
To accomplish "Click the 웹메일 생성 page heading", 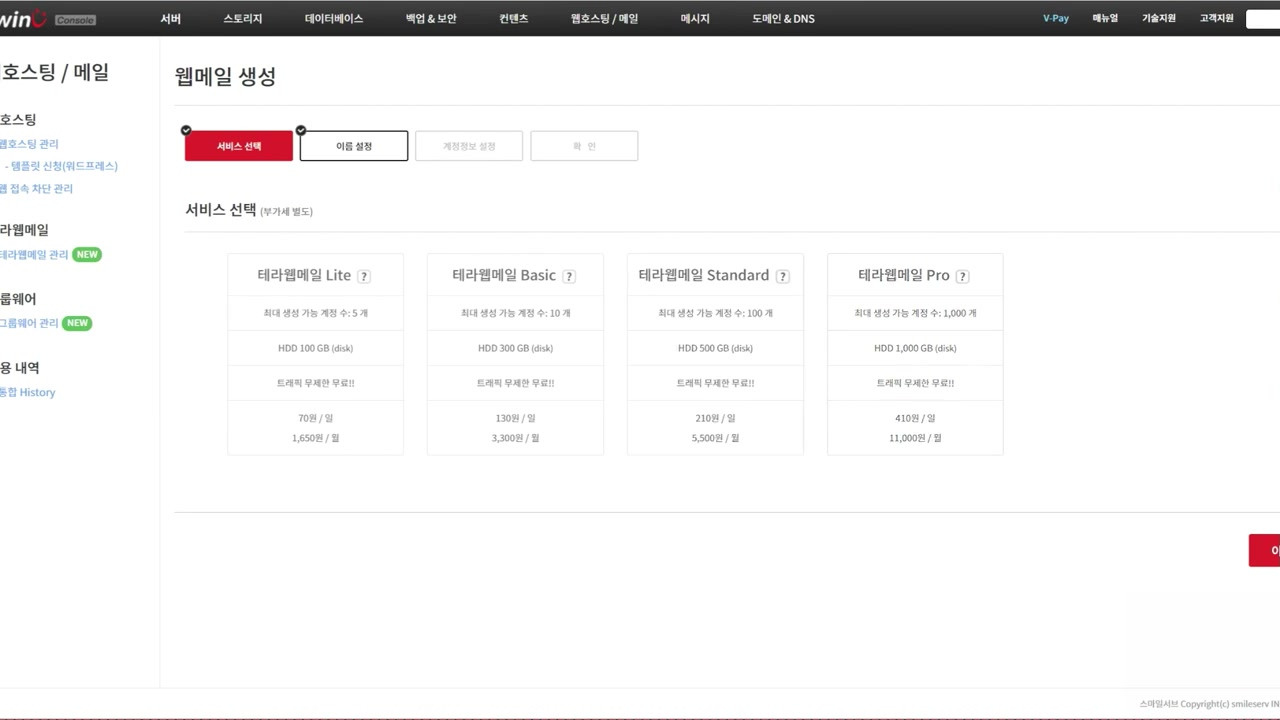I will [x=225, y=77].
